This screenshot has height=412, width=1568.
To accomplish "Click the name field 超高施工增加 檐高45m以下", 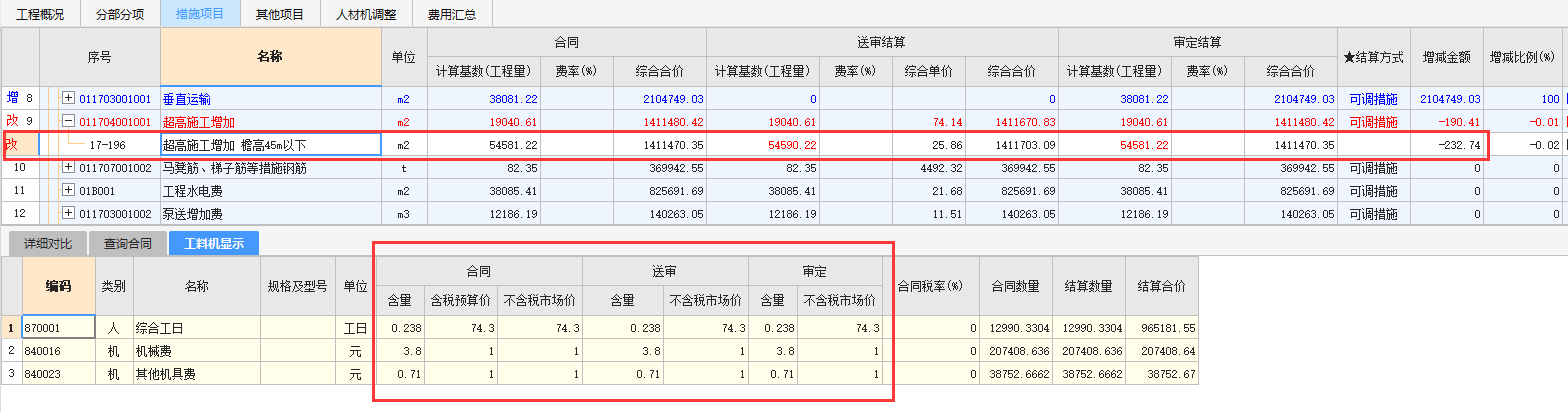I will tap(270, 145).
